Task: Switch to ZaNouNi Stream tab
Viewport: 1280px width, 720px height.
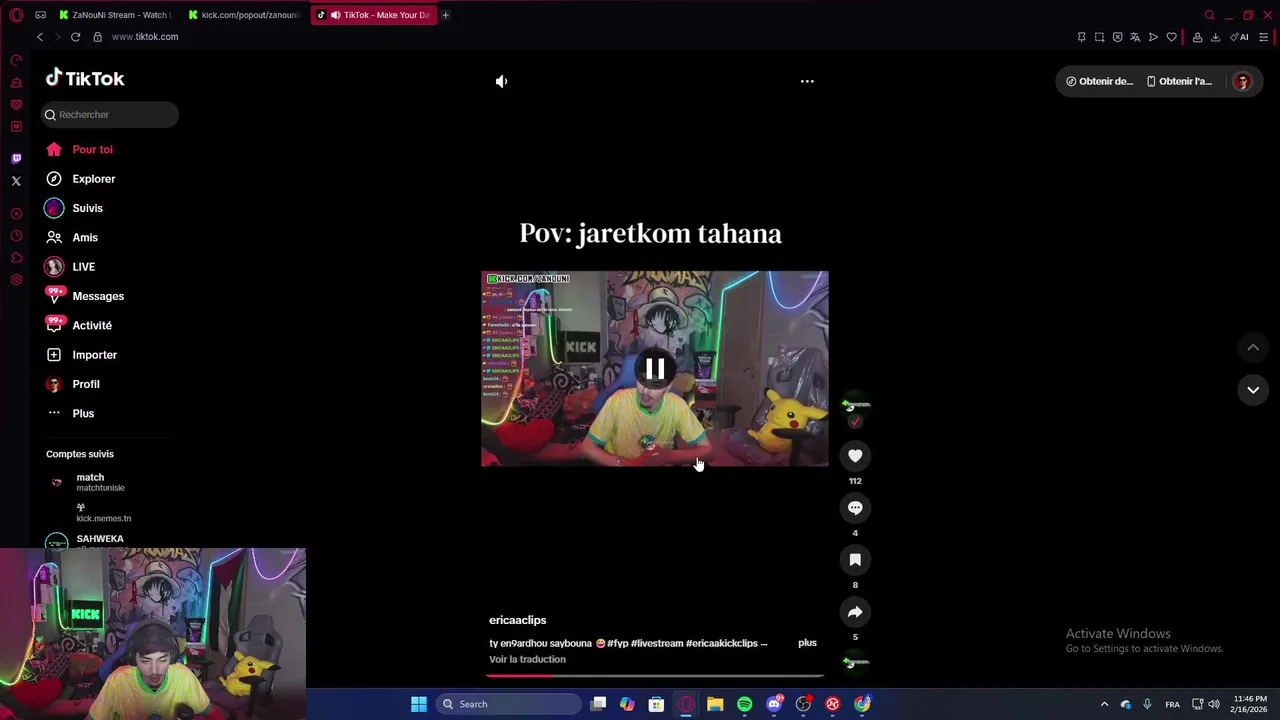Action: click(115, 15)
